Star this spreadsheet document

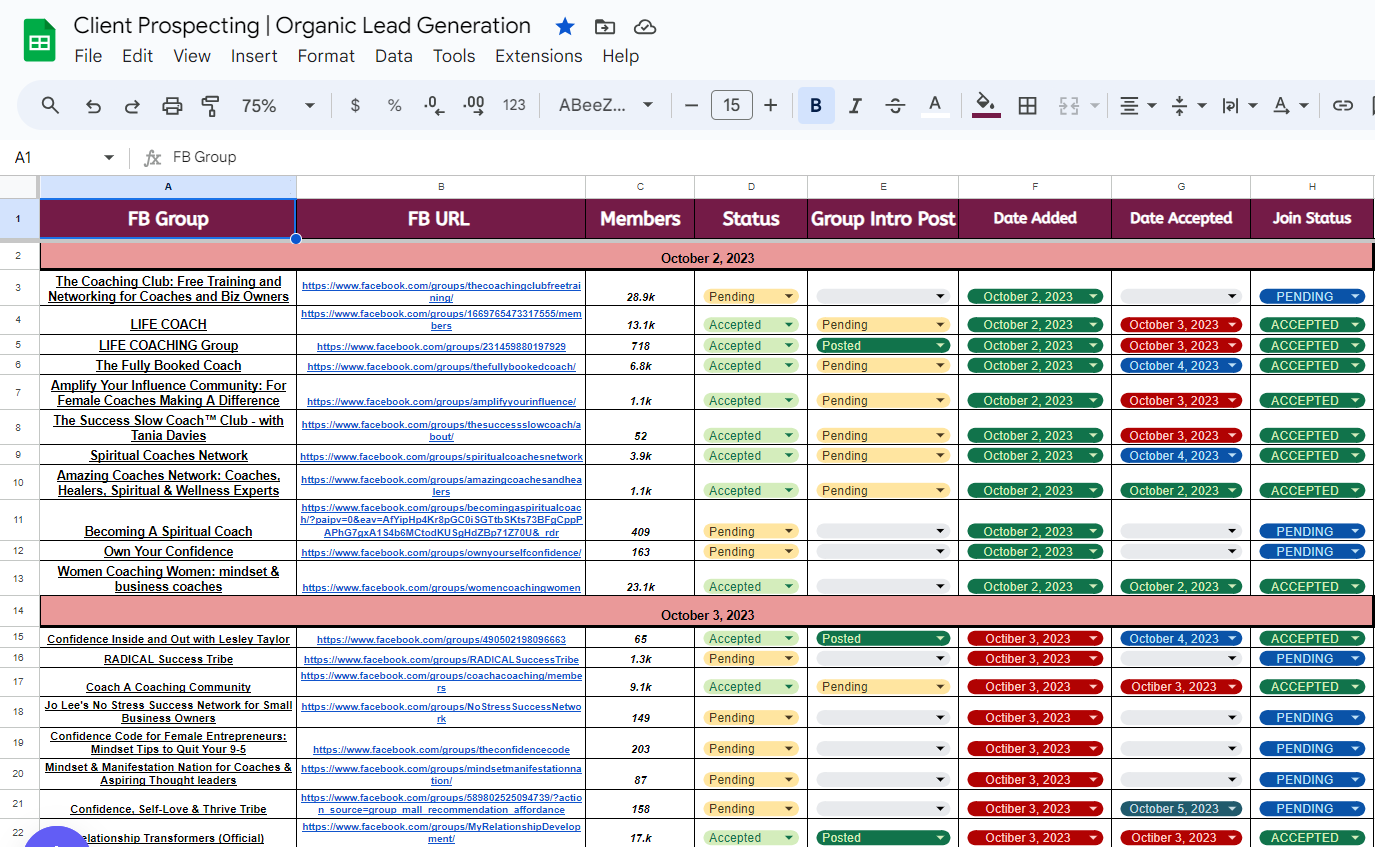(565, 27)
